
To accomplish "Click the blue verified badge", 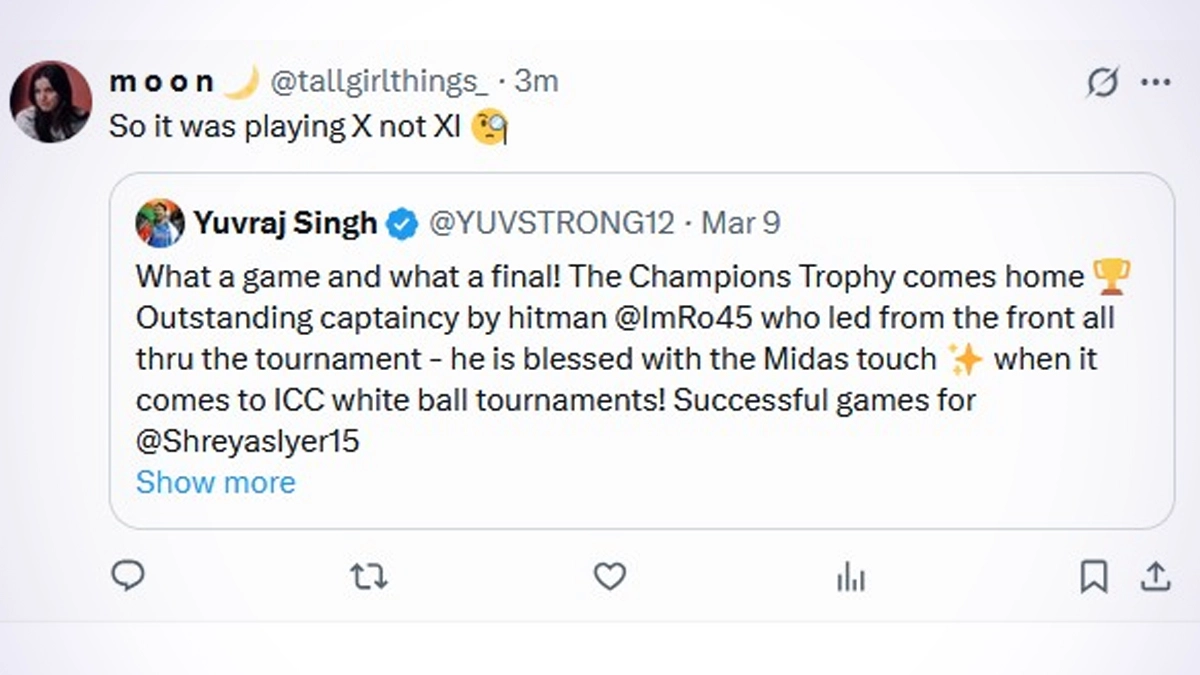I will (x=402, y=224).
